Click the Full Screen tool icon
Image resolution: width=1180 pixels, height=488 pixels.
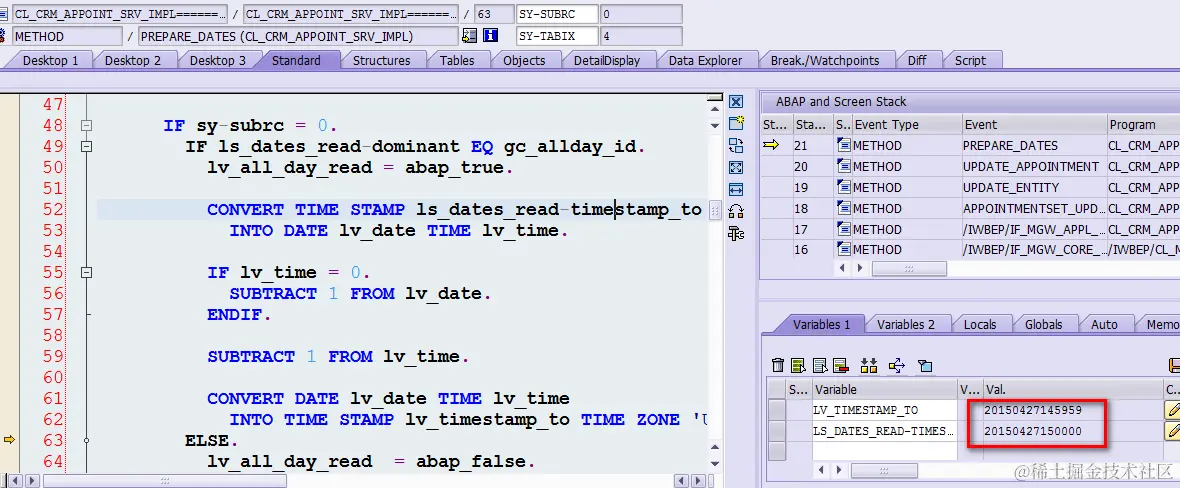tap(736, 168)
